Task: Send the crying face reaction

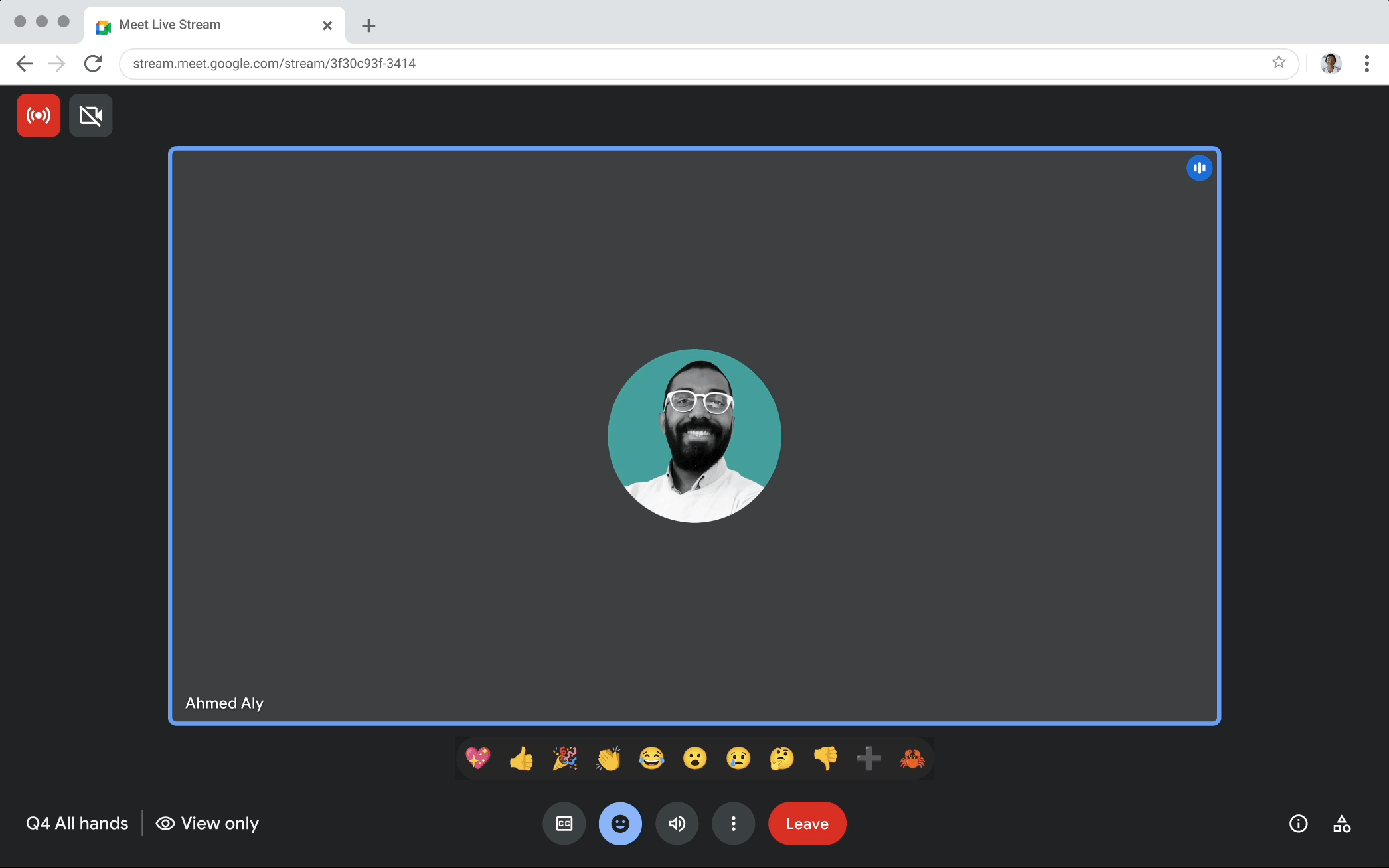Action: [738, 758]
